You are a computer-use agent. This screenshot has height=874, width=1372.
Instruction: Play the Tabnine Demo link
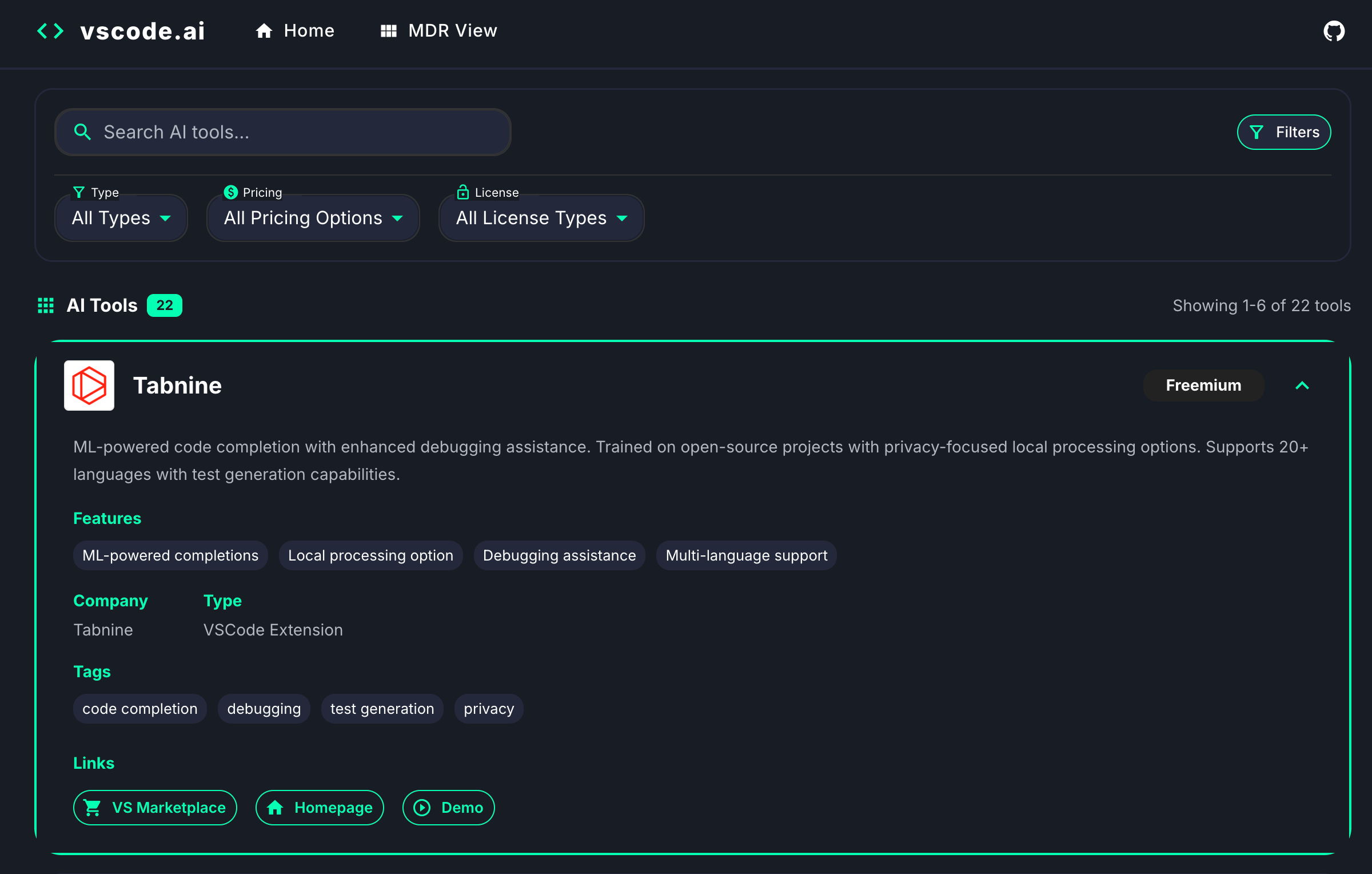coord(448,808)
